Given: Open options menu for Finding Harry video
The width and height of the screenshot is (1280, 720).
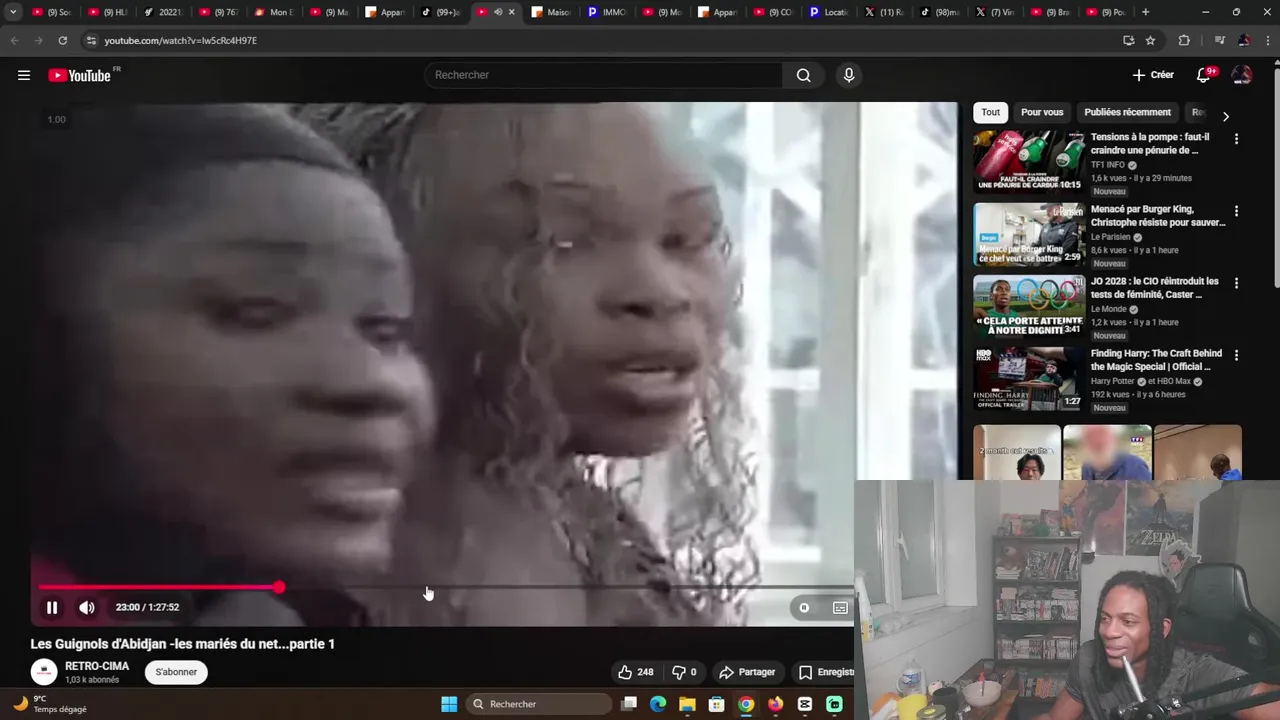Looking at the screenshot, I should tap(1236, 355).
